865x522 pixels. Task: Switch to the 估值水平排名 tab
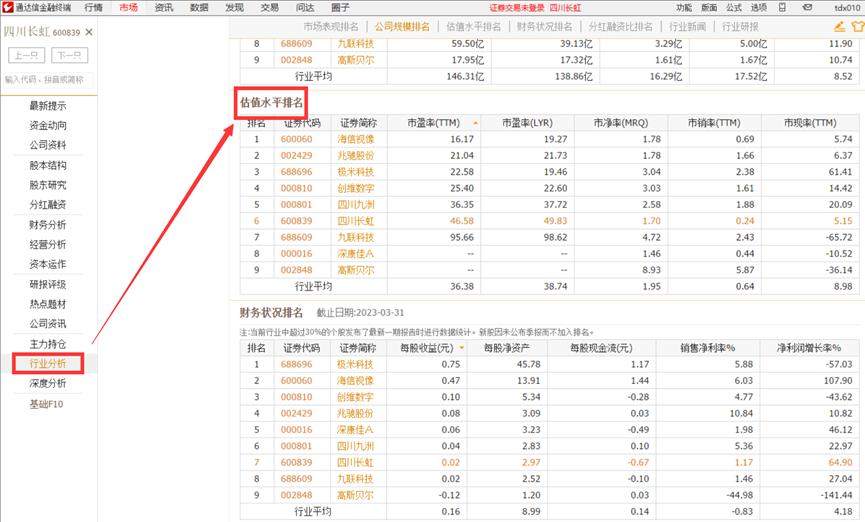tap(473, 26)
